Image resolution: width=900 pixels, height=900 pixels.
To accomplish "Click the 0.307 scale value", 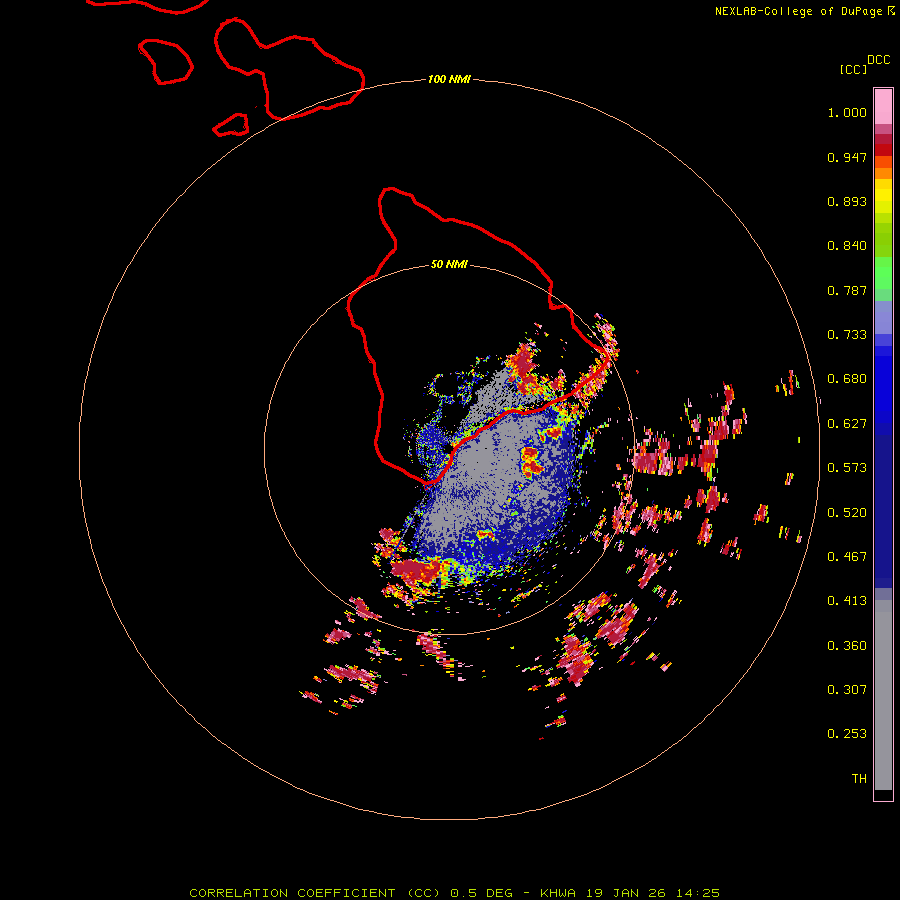I will tap(847, 690).
